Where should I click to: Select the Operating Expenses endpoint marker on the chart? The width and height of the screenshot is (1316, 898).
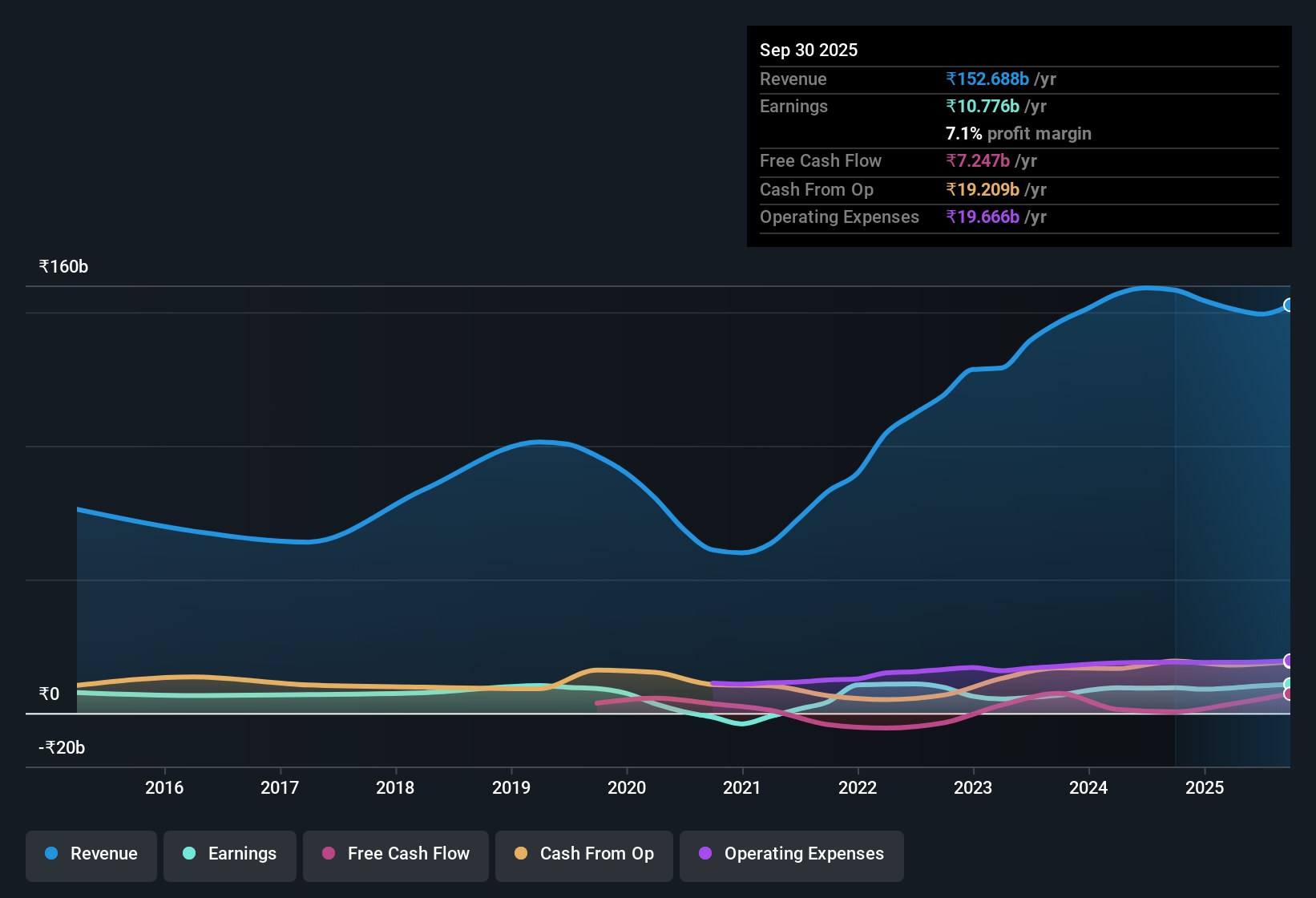pos(1290,661)
